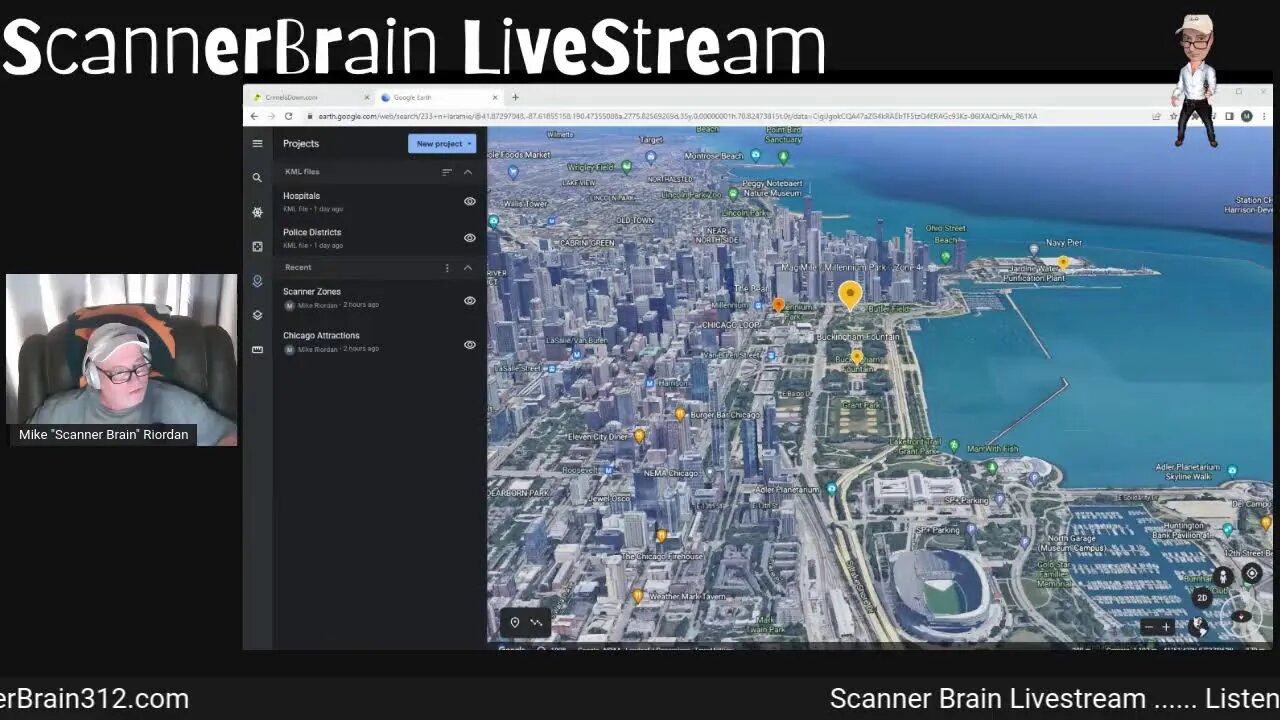Click the share icon in address bar
Viewport: 1280px width, 720px height.
pyautogui.click(x=1157, y=116)
